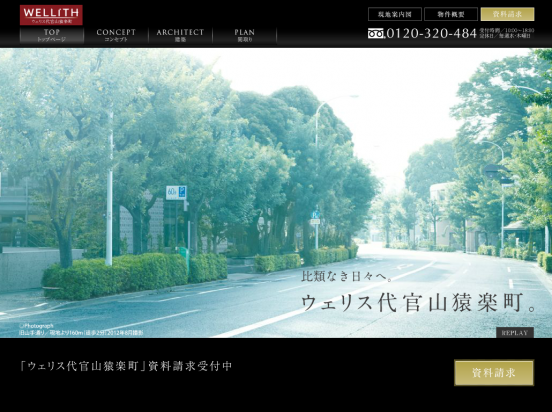
Task: Click the 「ウェリス代官山猿楽町」資料請求受付中 text
Action: point(126,366)
